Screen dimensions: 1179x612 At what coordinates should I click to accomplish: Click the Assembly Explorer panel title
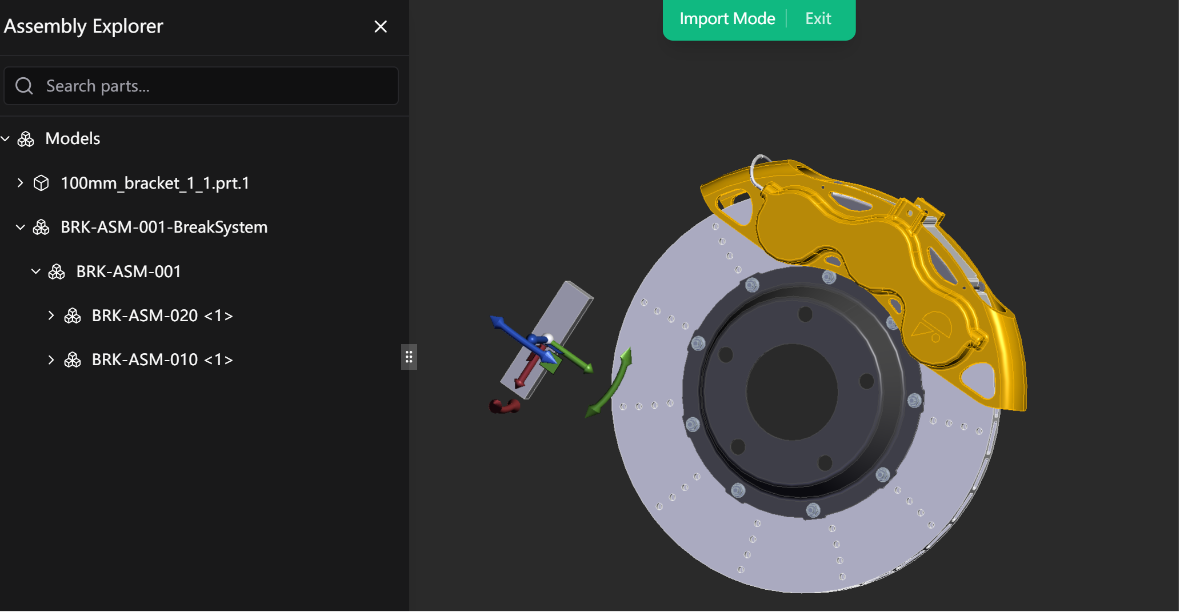83,26
